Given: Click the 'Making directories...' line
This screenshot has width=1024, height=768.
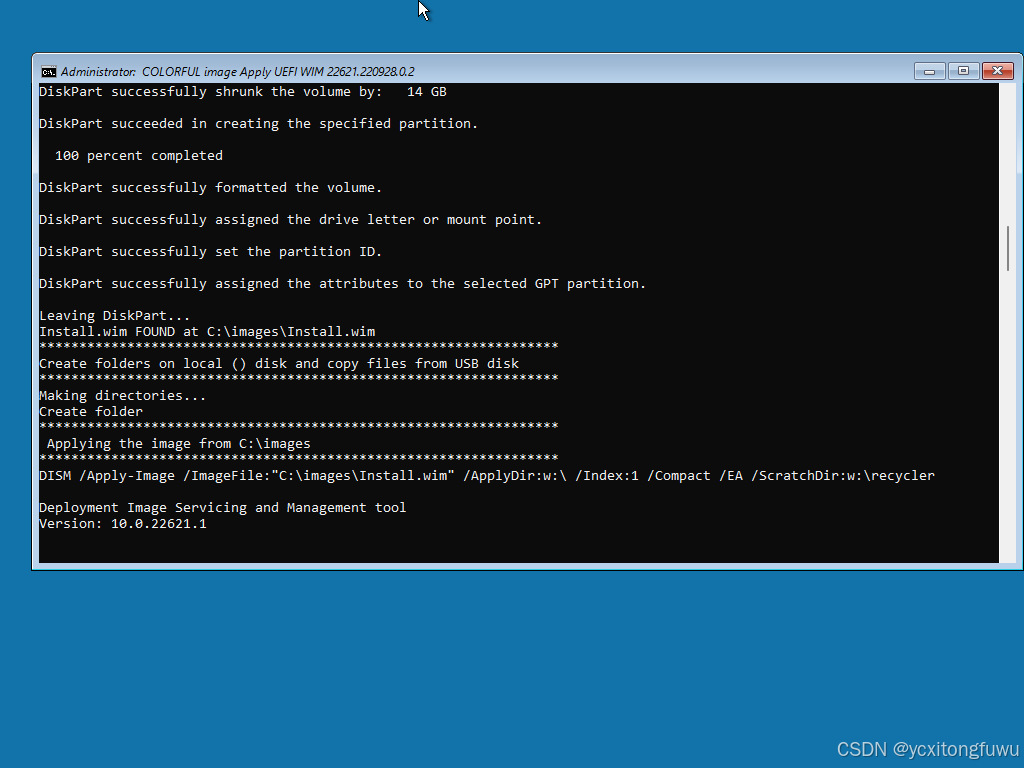Looking at the screenshot, I should tap(123, 396).
